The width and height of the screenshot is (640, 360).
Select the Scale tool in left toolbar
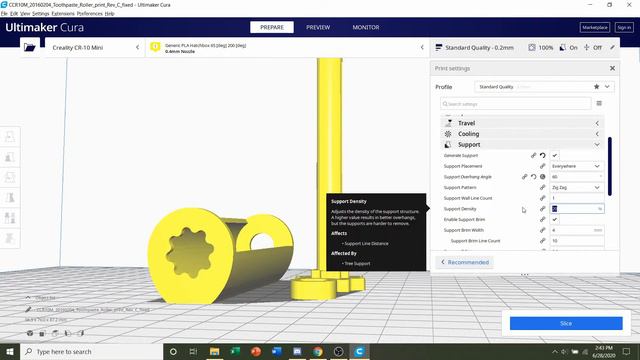pyautogui.click(x=10, y=157)
